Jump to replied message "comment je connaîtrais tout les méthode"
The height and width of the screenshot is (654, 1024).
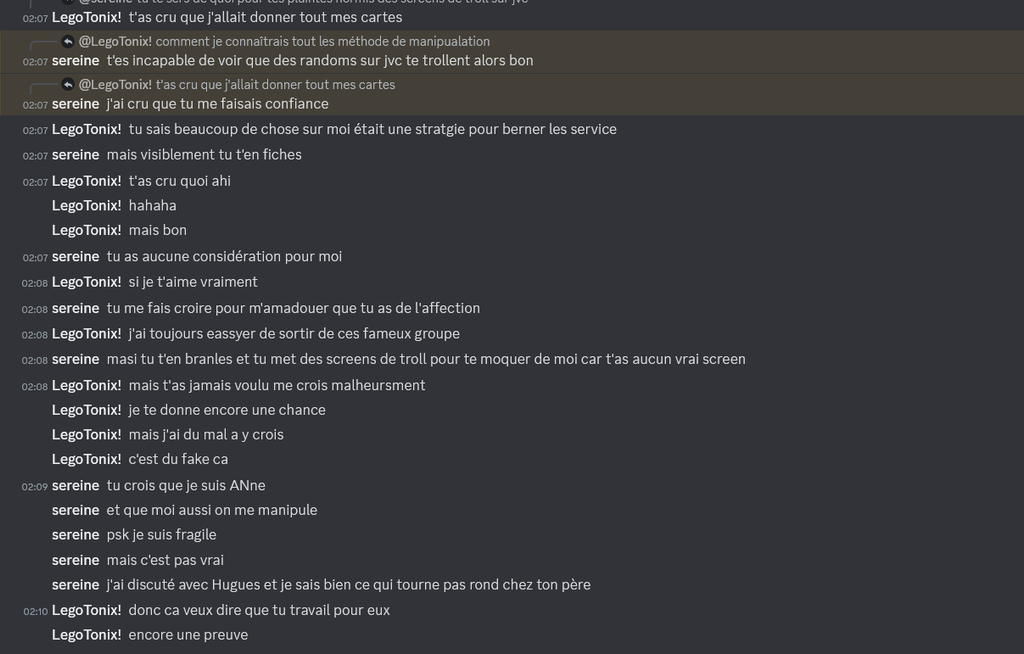322,41
